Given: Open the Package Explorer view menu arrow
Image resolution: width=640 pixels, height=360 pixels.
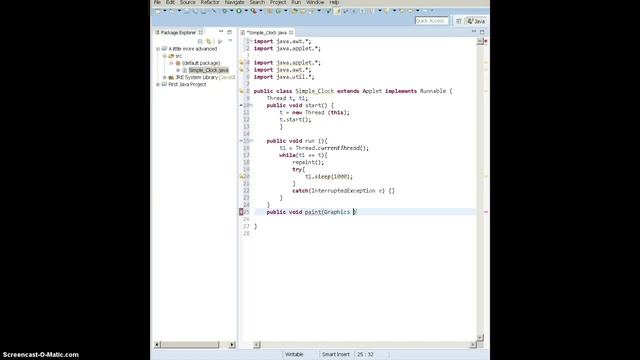Looking at the screenshot, I should pos(230,41).
